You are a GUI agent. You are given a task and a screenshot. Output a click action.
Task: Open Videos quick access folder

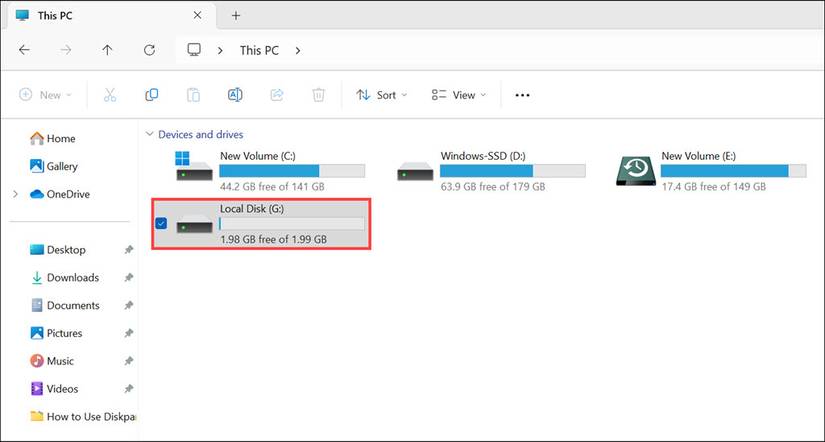coord(55,389)
